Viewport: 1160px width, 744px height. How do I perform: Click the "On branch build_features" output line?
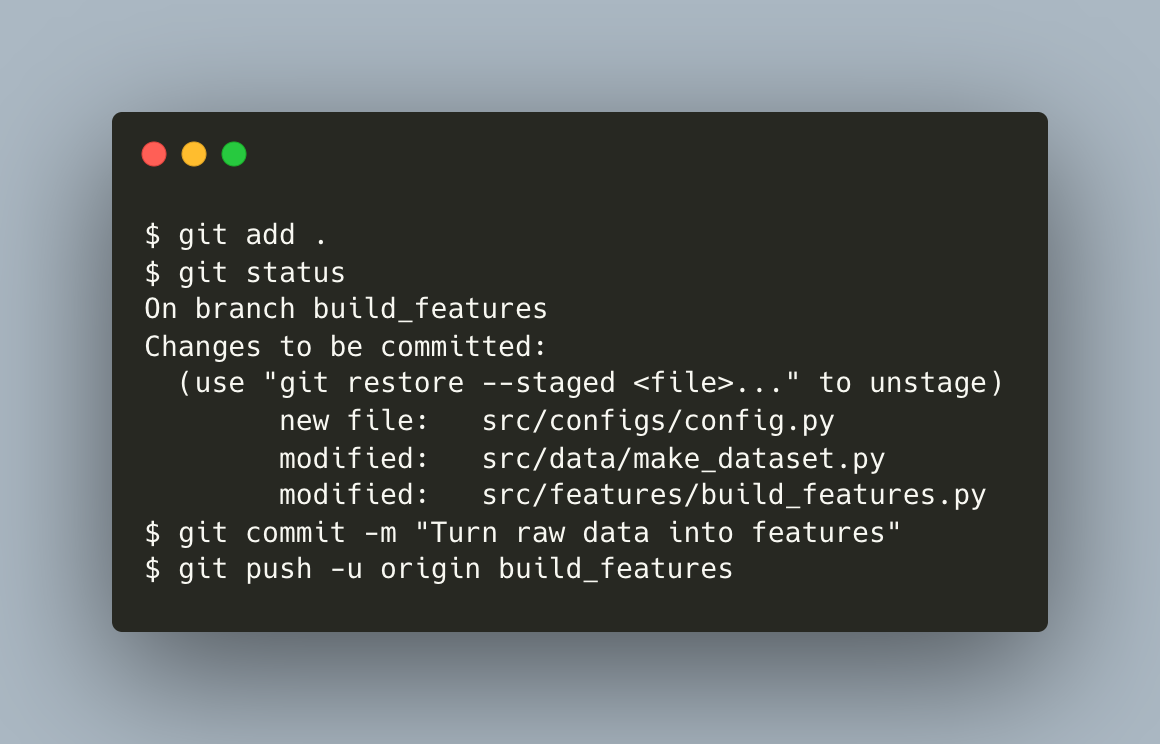[x=346, y=310]
